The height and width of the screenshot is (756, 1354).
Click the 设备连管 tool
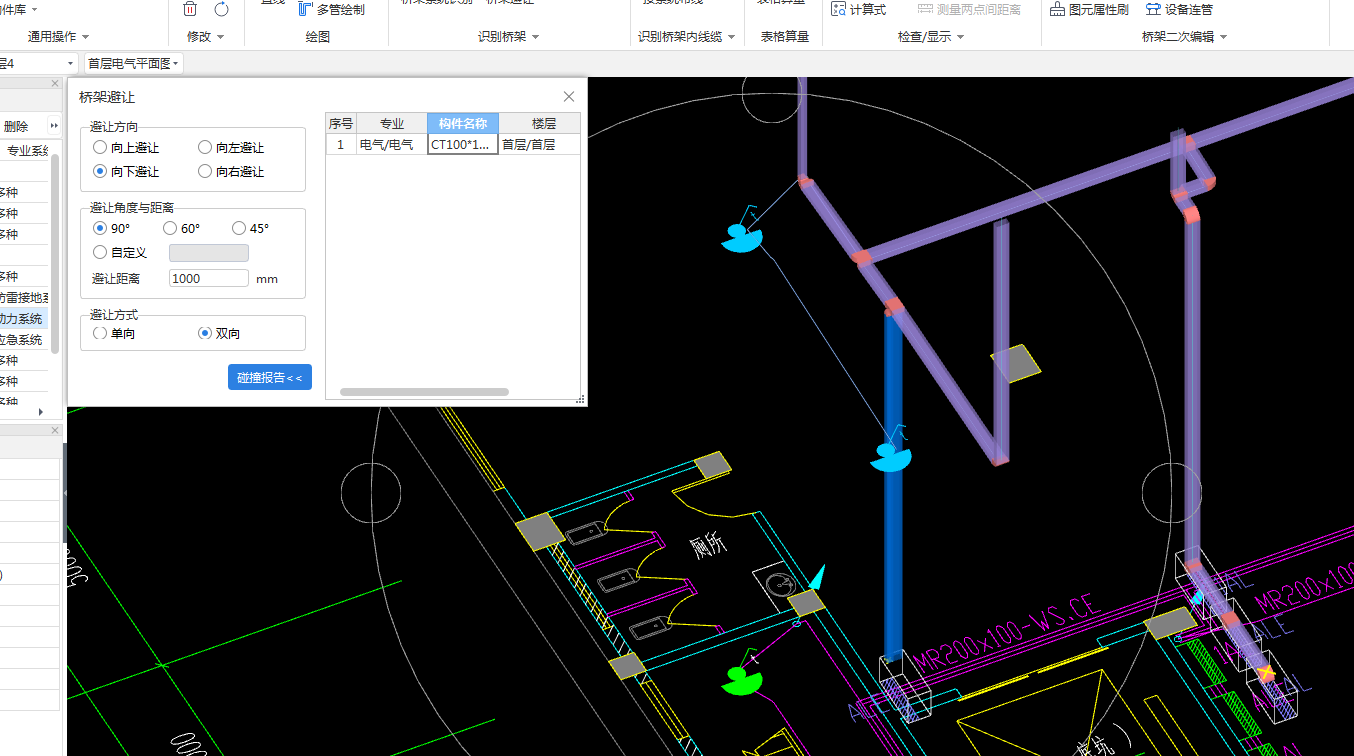click(x=1179, y=9)
